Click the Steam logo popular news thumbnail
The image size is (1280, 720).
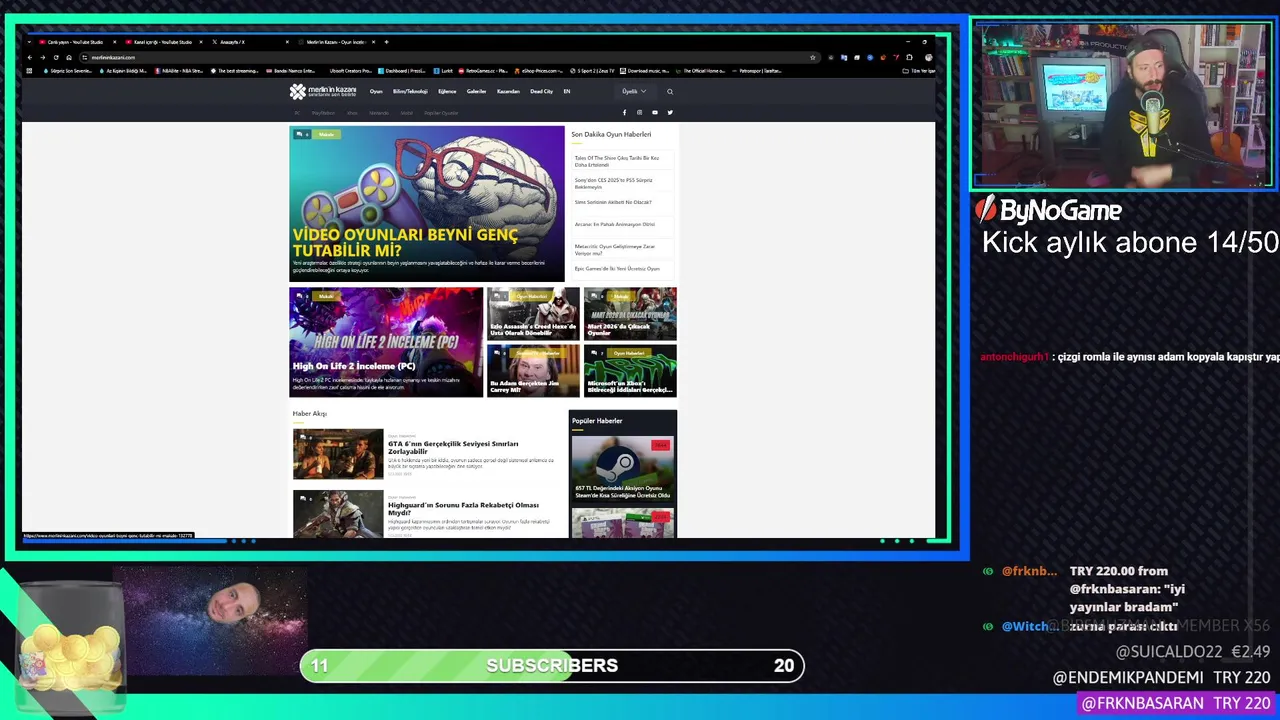point(623,468)
